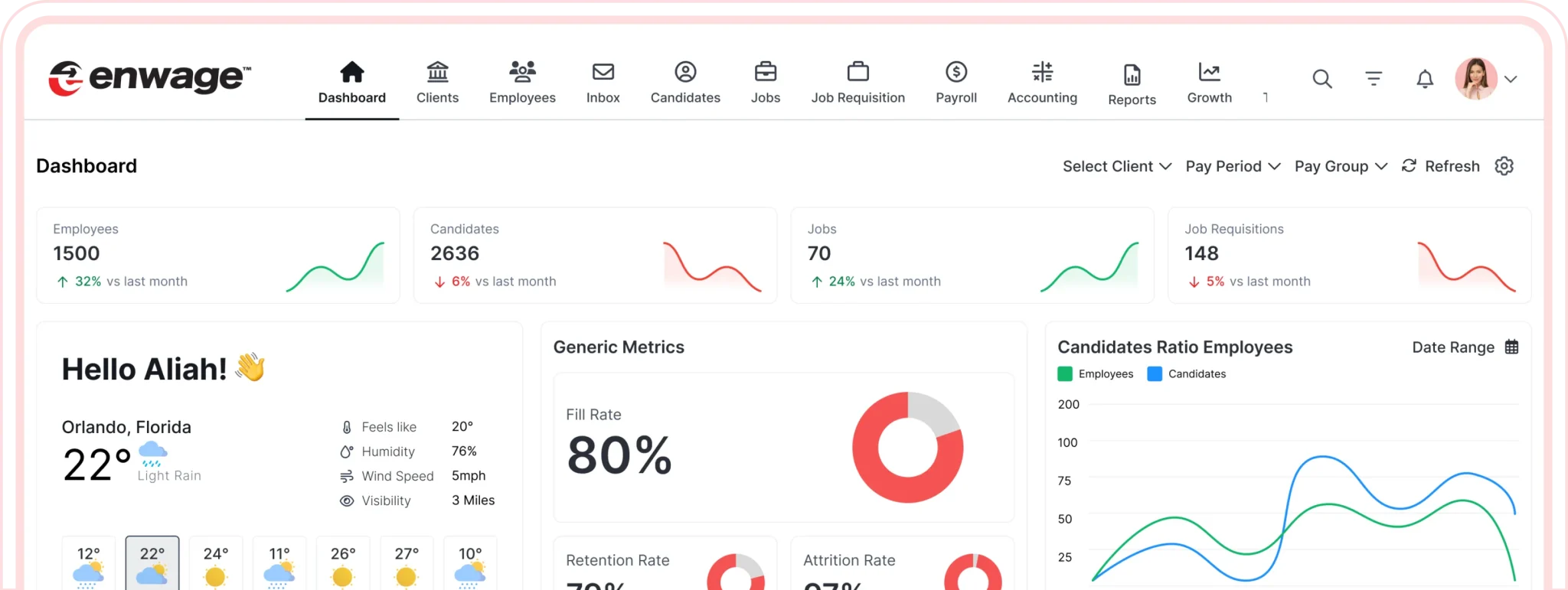Go to Accounting section icon
Image resolution: width=1568 pixels, height=590 pixels.
point(1042,73)
